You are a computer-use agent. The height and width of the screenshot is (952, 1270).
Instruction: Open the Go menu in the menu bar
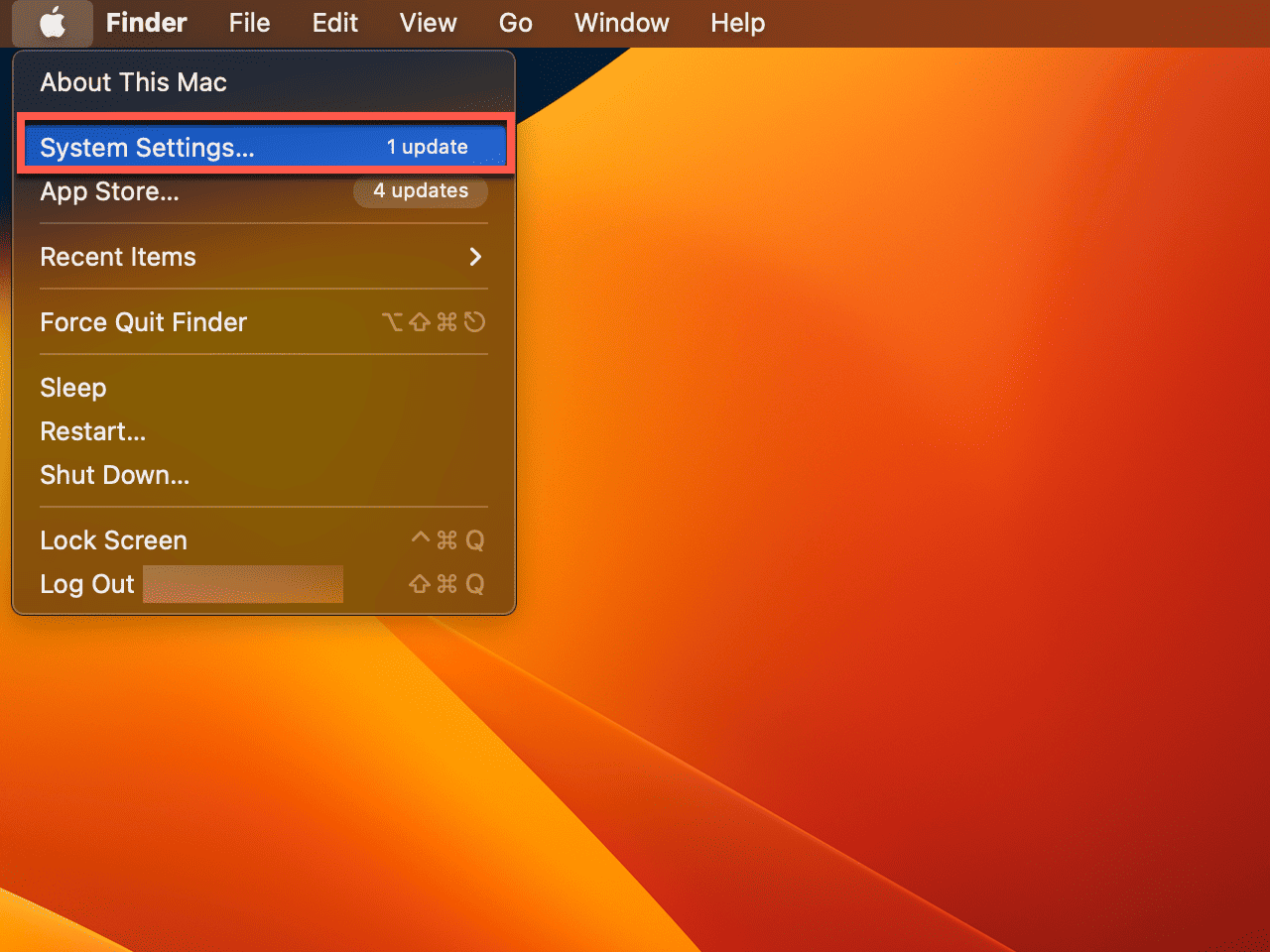pyautogui.click(x=515, y=23)
